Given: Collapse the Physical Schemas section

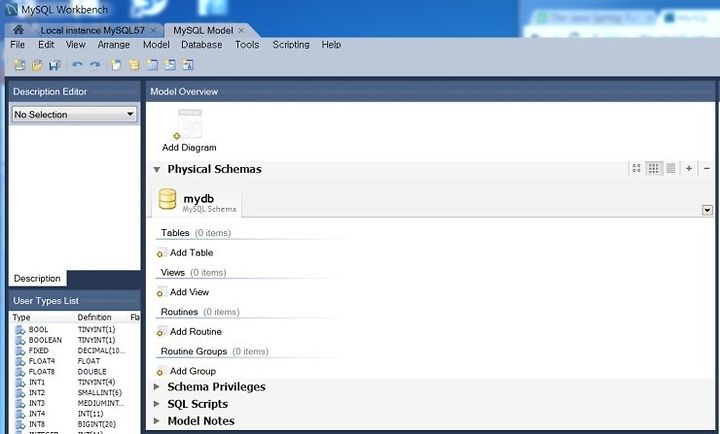Looking at the screenshot, I should (x=157, y=169).
